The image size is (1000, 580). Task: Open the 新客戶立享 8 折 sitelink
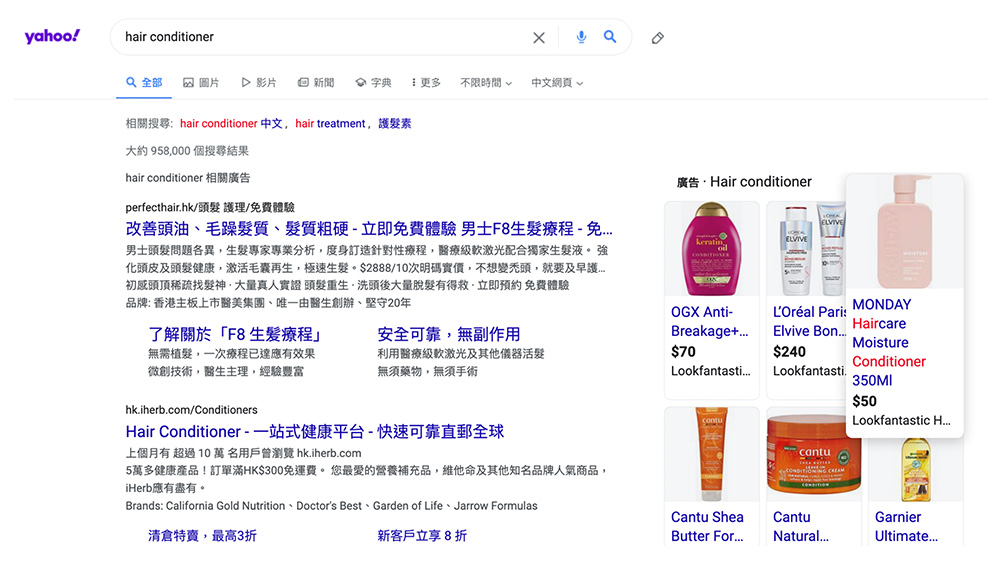pyautogui.click(x=422, y=535)
